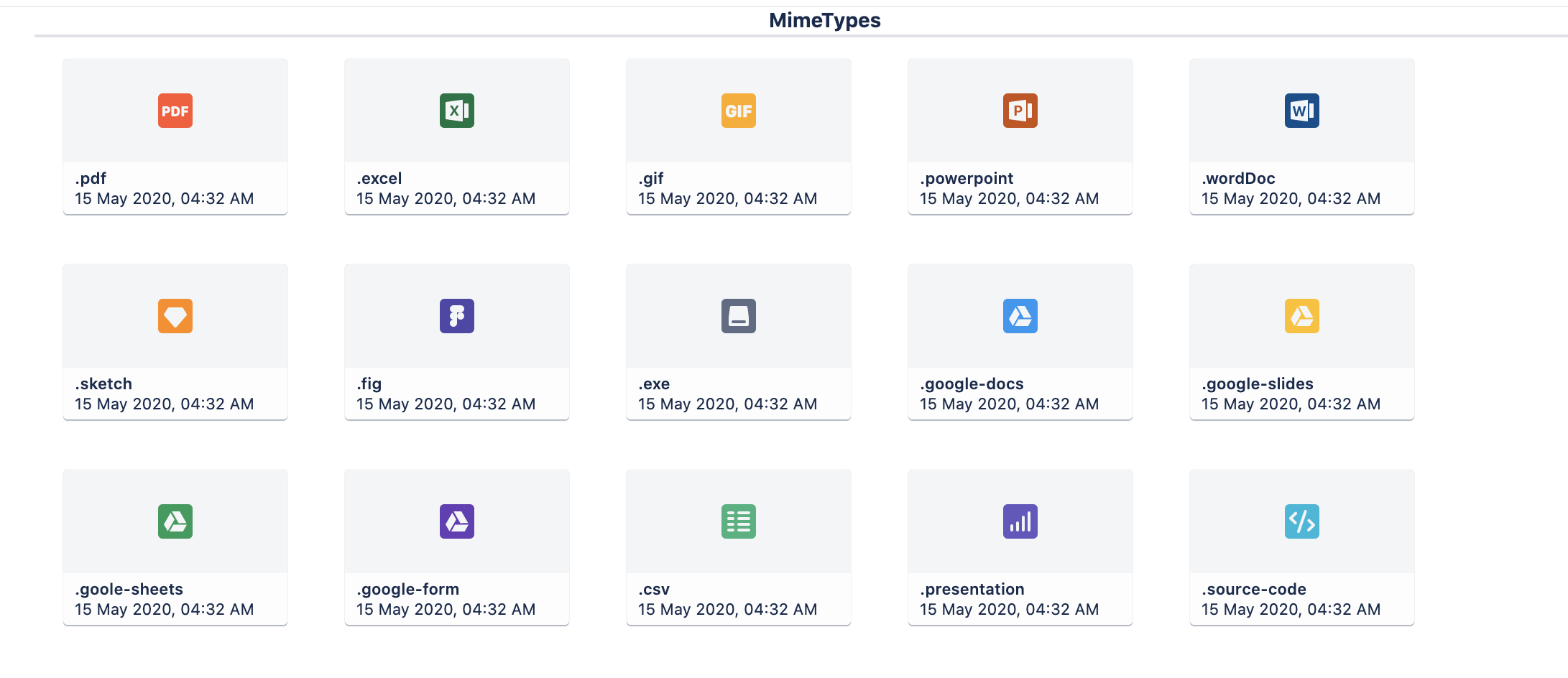
Task: Select the .google-slides file name
Action: pos(1258,384)
